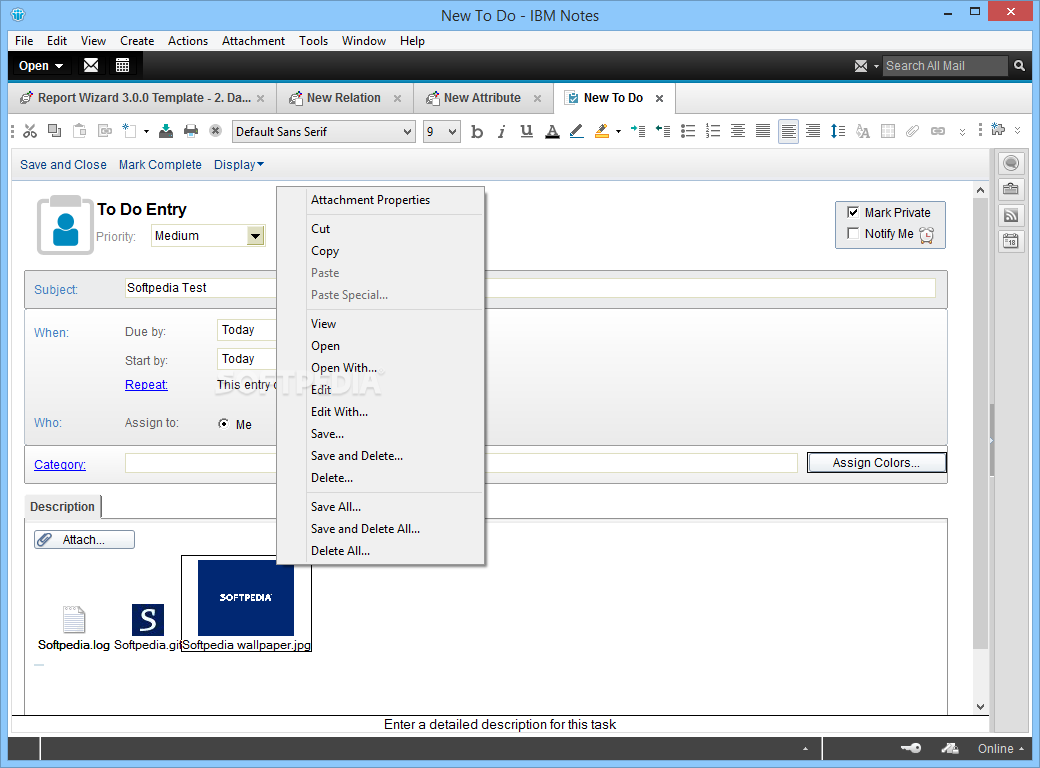The width and height of the screenshot is (1040, 768).
Task: Apply numbered list formatting
Action: click(713, 131)
